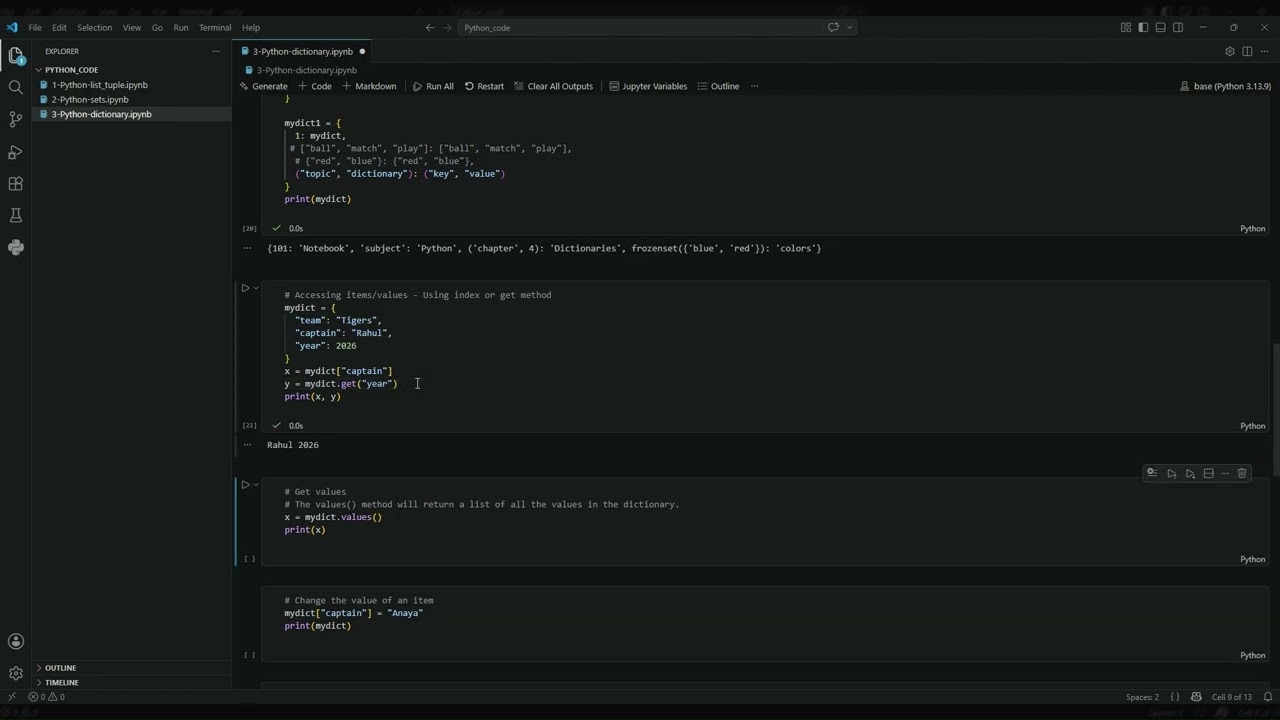Screen dimensions: 1280x720
Task: Select kernel base (Python 3.13.9)
Action: tap(1225, 86)
